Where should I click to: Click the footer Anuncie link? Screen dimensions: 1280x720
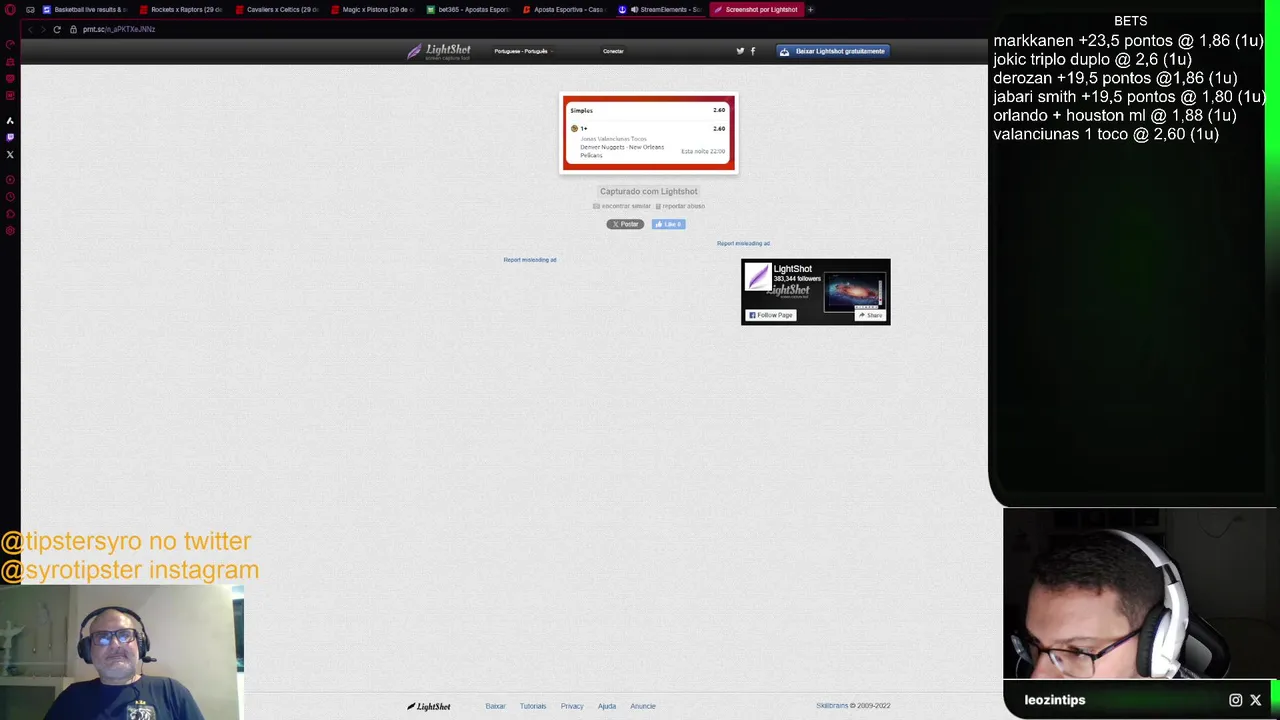643,706
